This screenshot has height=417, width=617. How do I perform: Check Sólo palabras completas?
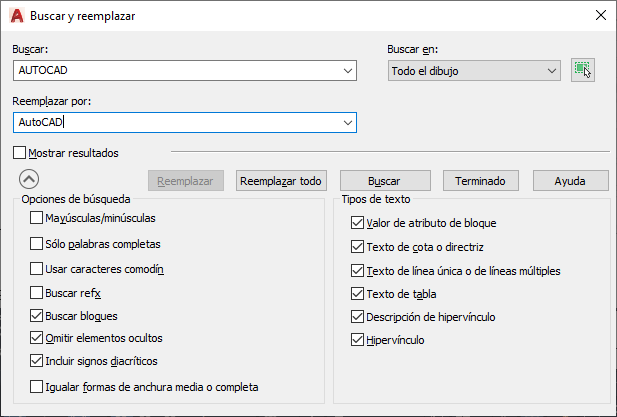tap(37, 243)
